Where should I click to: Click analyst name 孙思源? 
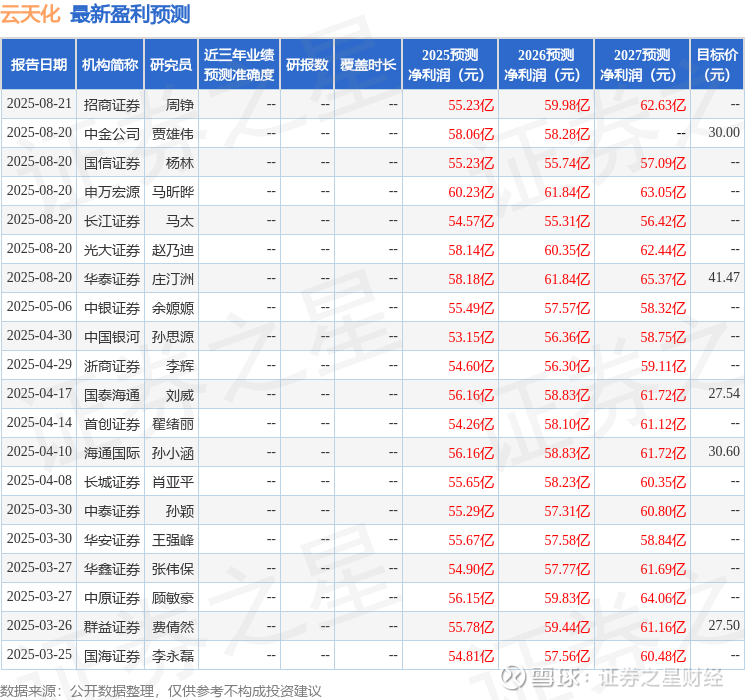pos(172,336)
